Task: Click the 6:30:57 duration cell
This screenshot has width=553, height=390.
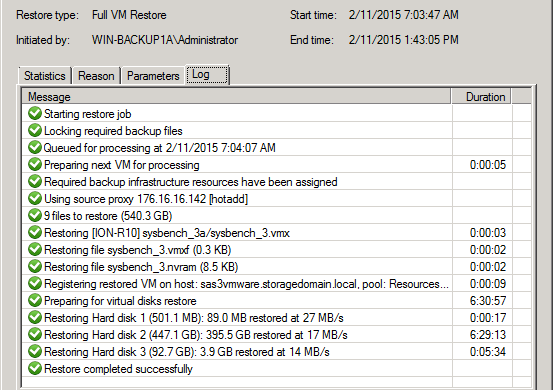Action: (488, 301)
